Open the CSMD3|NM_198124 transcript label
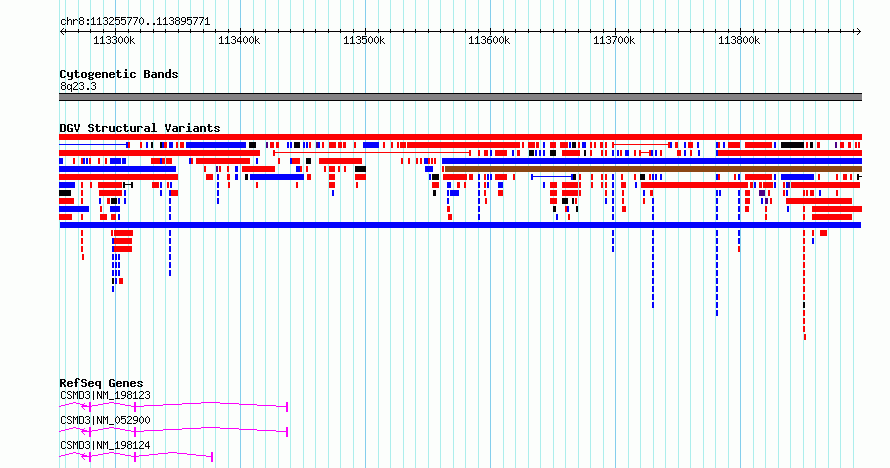This screenshot has height=468, width=890. coord(105,445)
